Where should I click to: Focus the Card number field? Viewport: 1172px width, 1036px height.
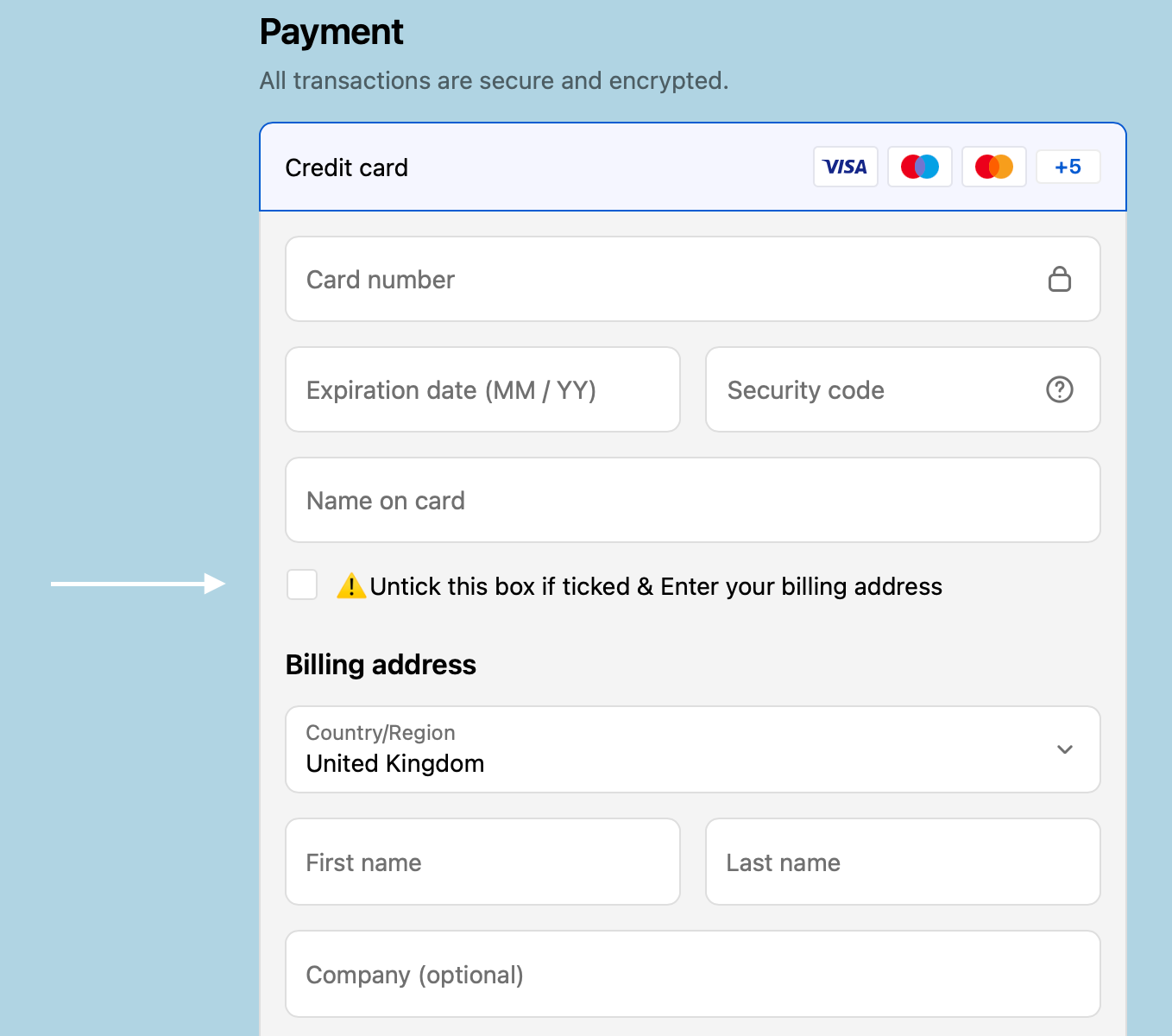coord(665,279)
